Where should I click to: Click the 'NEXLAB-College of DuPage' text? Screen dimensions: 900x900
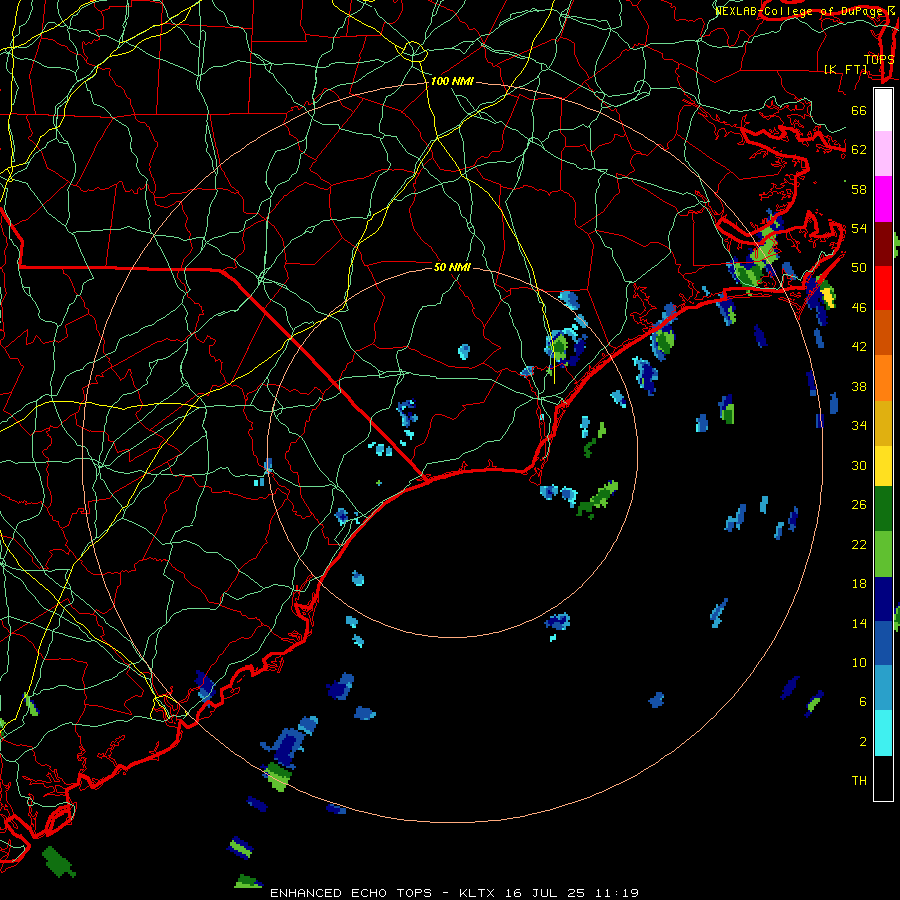point(800,11)
